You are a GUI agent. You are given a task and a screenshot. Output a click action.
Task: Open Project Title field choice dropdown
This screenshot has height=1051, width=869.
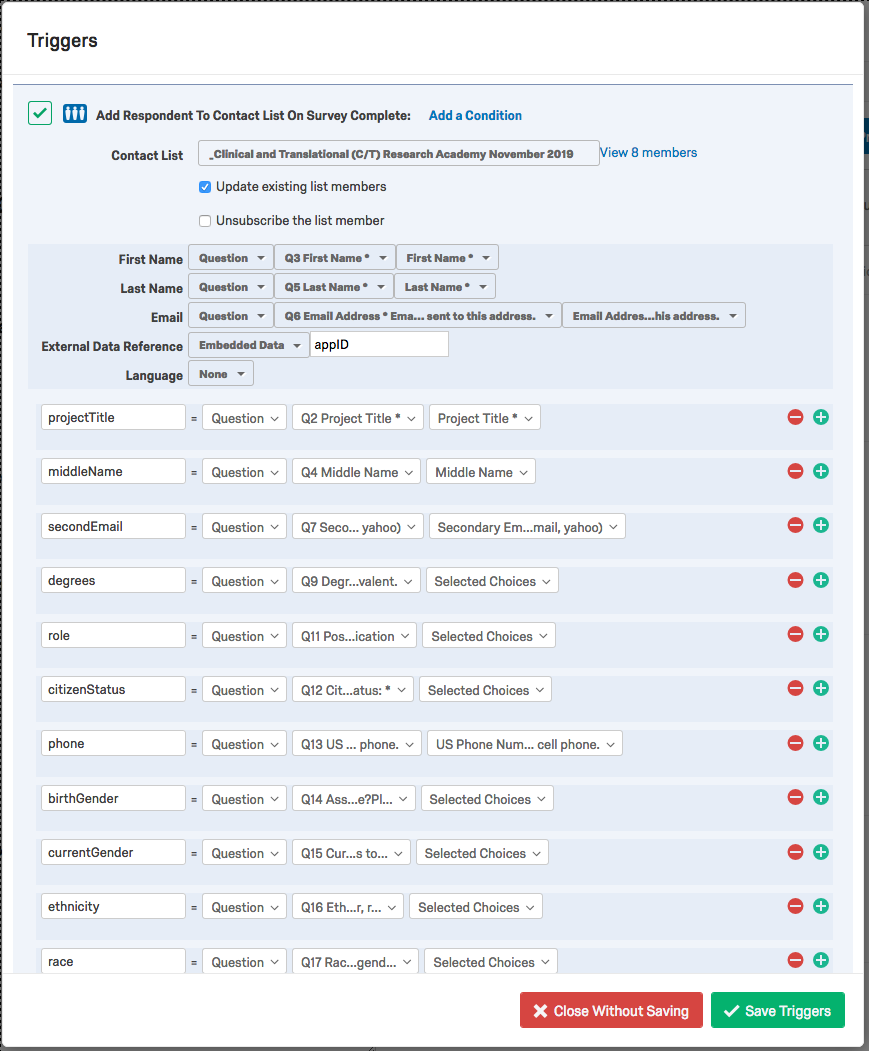485,418
